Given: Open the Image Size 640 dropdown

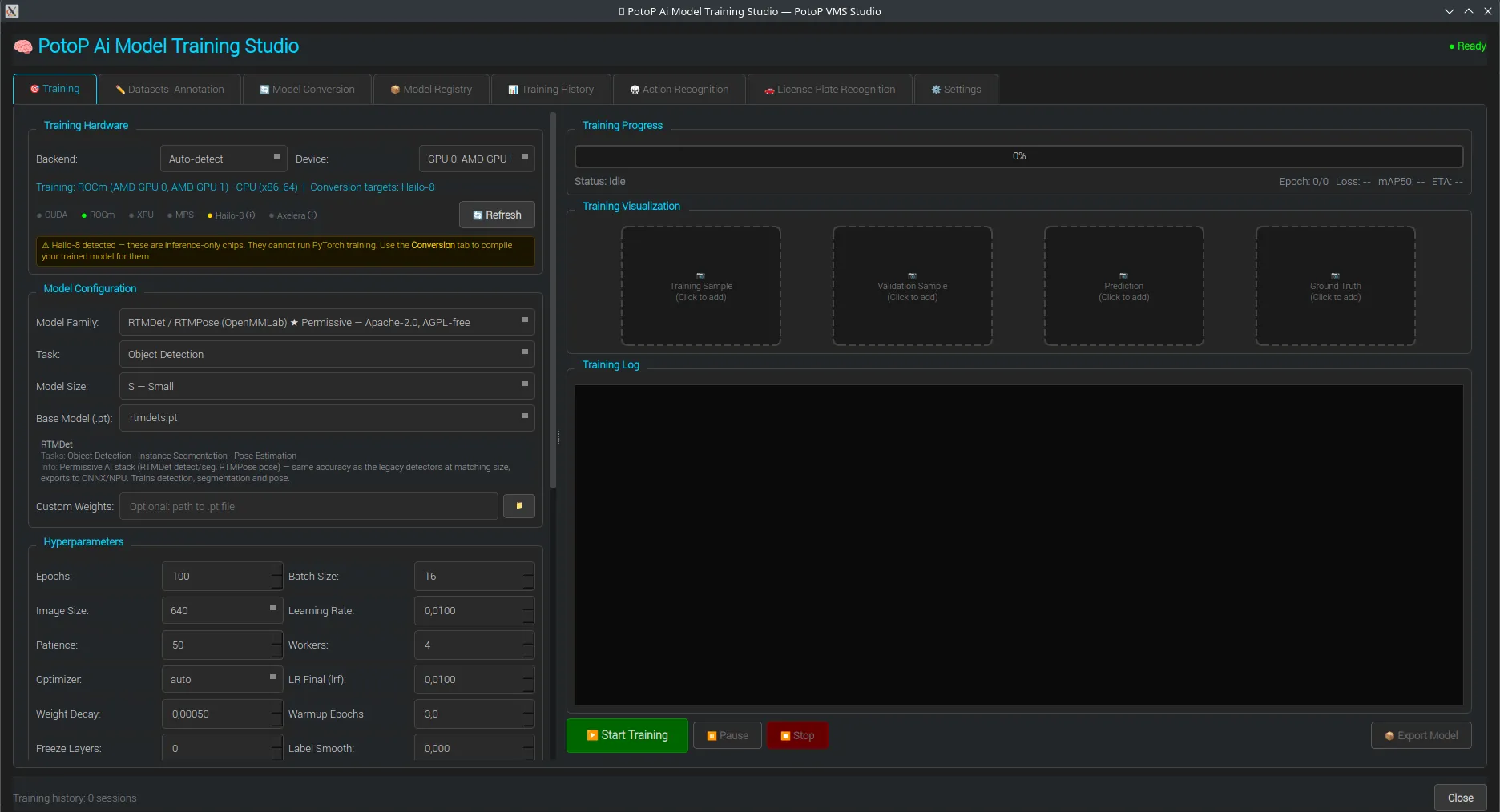Looking at the screenshot, I should 223,610.
